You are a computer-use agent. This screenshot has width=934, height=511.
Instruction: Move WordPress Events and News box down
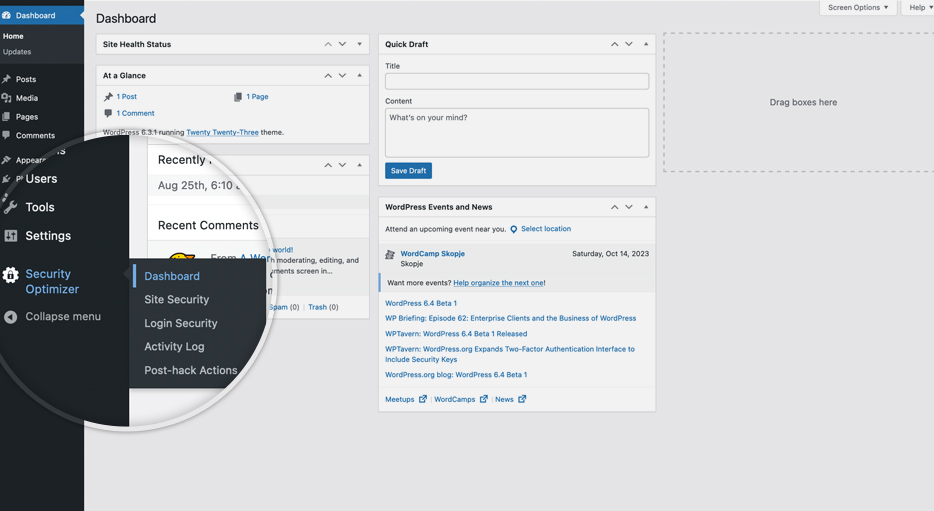[629, 207]
